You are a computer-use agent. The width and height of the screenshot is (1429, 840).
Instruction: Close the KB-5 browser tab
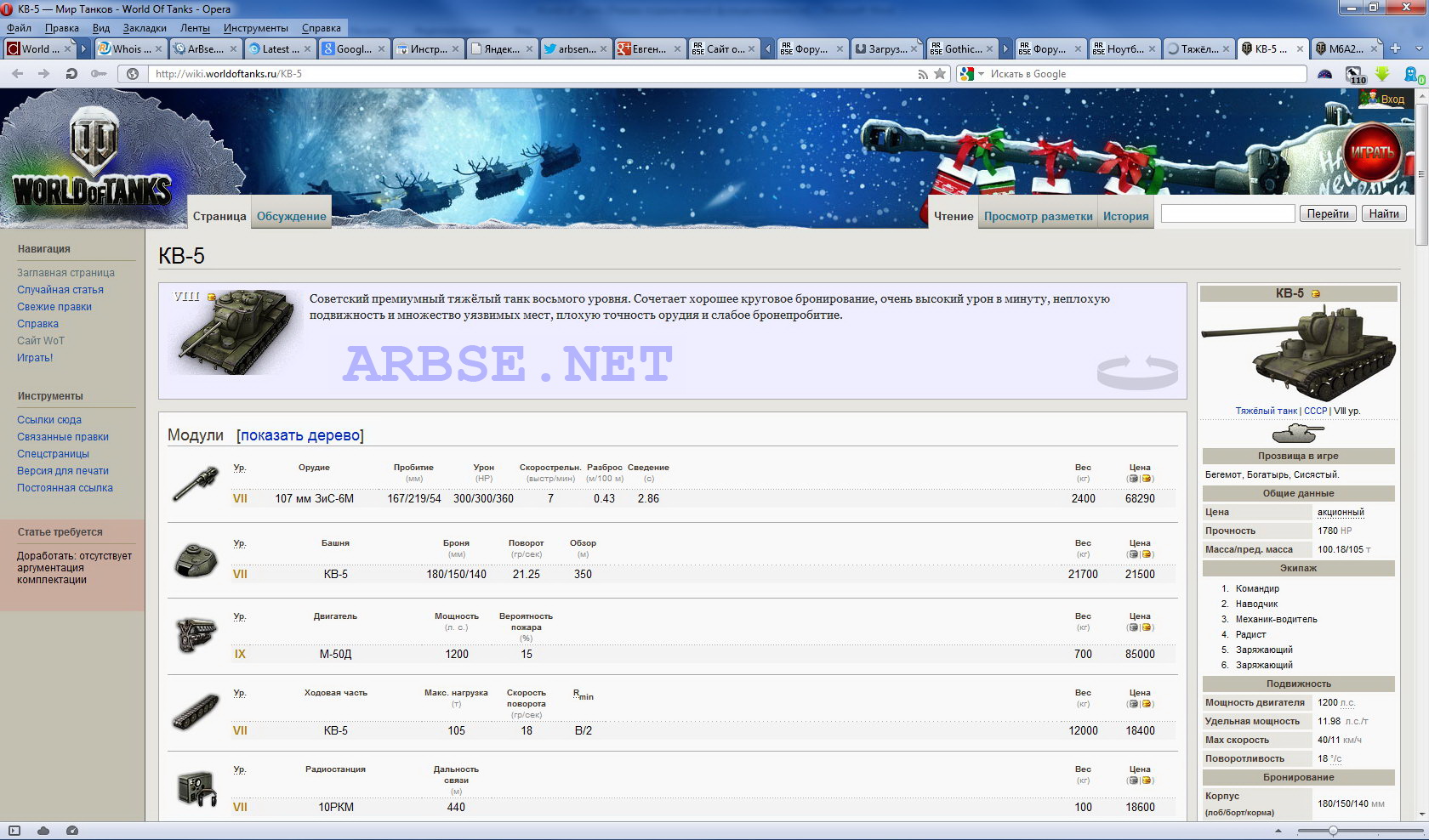click(x=1300, y=49)
